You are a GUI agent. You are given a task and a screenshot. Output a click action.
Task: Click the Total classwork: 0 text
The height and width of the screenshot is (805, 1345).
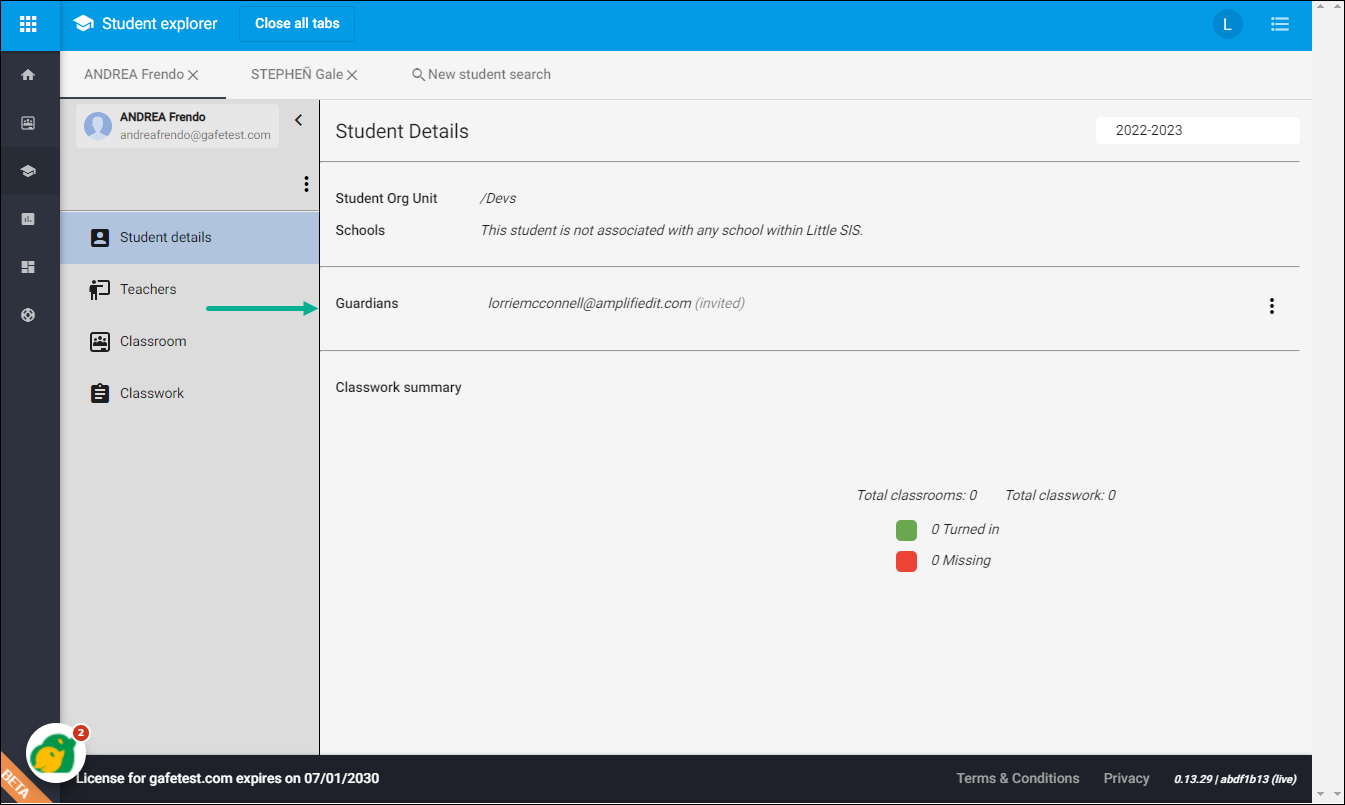1060,495
